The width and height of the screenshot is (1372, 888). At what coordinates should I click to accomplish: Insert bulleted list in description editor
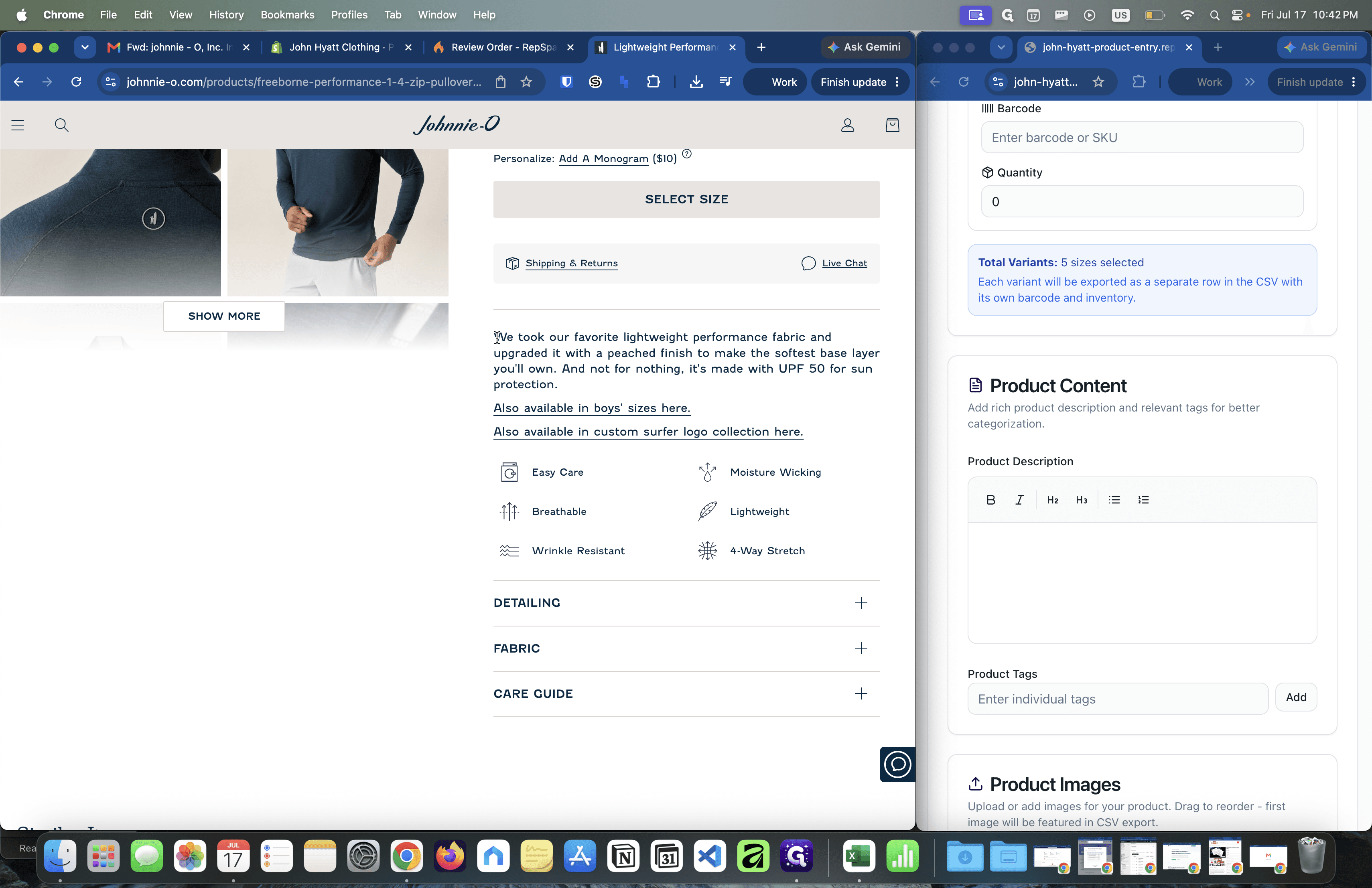click(1114, 500)
